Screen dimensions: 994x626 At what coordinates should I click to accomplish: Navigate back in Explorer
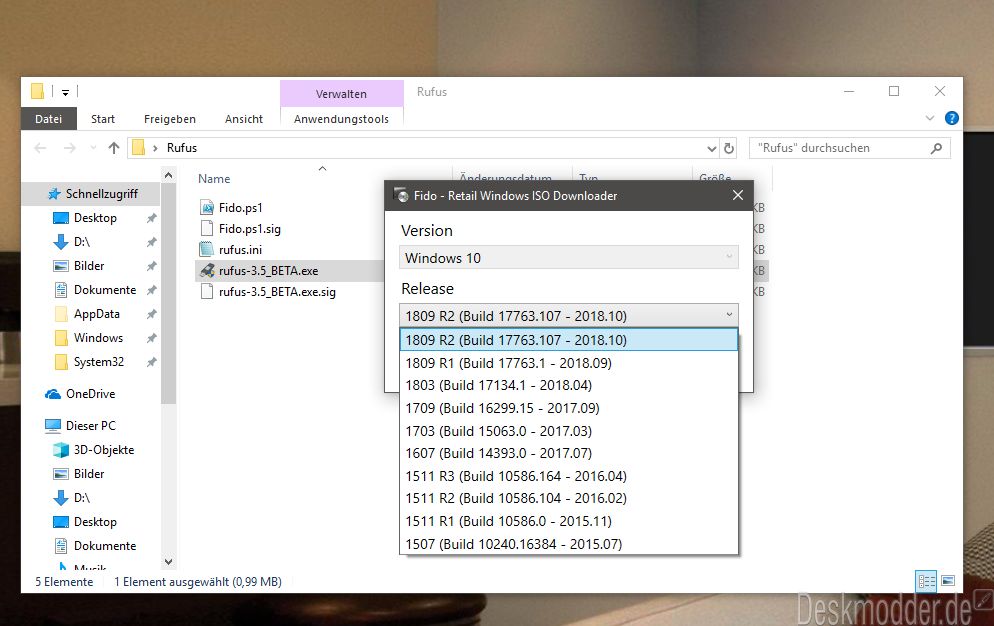[41, 148]
